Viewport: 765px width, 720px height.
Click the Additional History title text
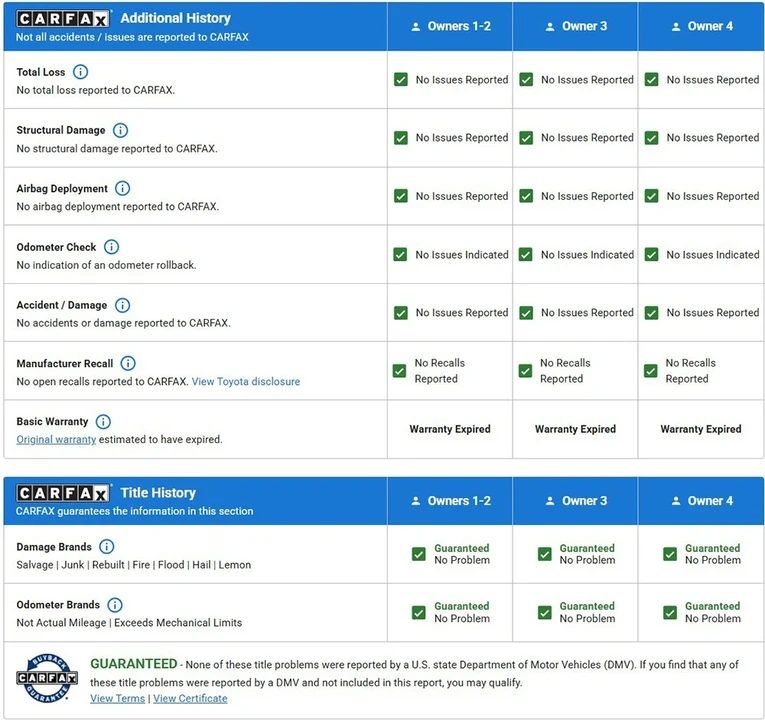click(x=176, y=18)
